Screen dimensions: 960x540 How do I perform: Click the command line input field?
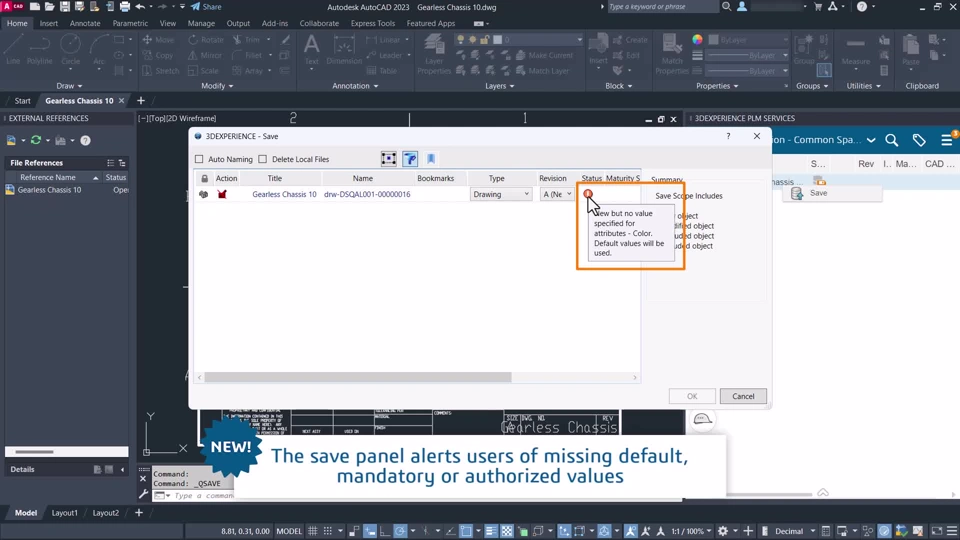[x=202, y=495]
